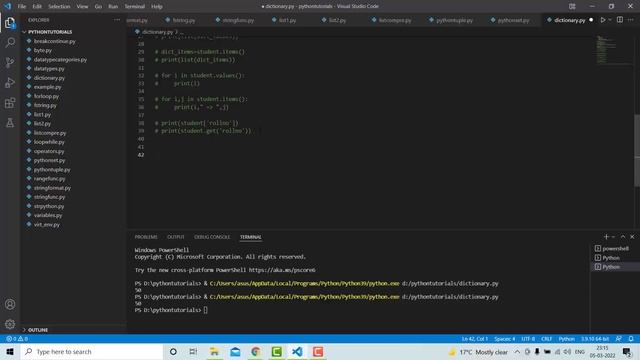Open run button dropdown arrow
640x360 pixels.
pyautogui.click(x=610, y=20)
